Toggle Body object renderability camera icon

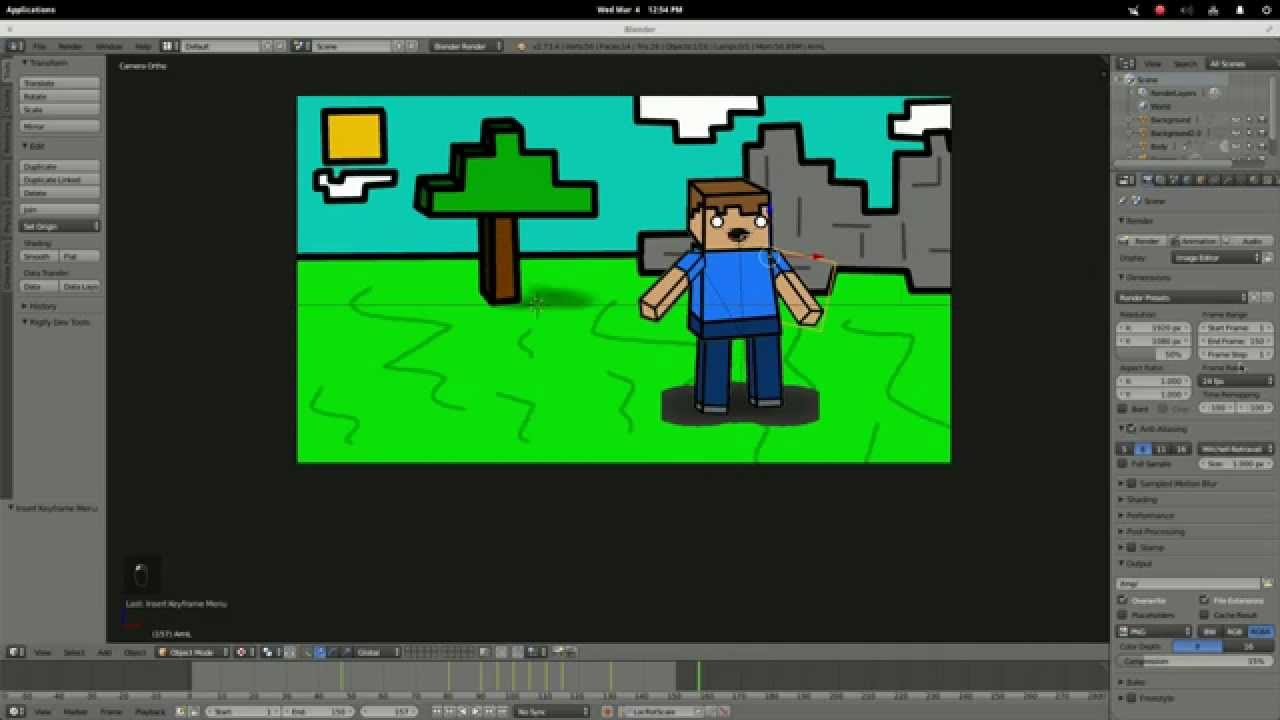coord(1261,146)
